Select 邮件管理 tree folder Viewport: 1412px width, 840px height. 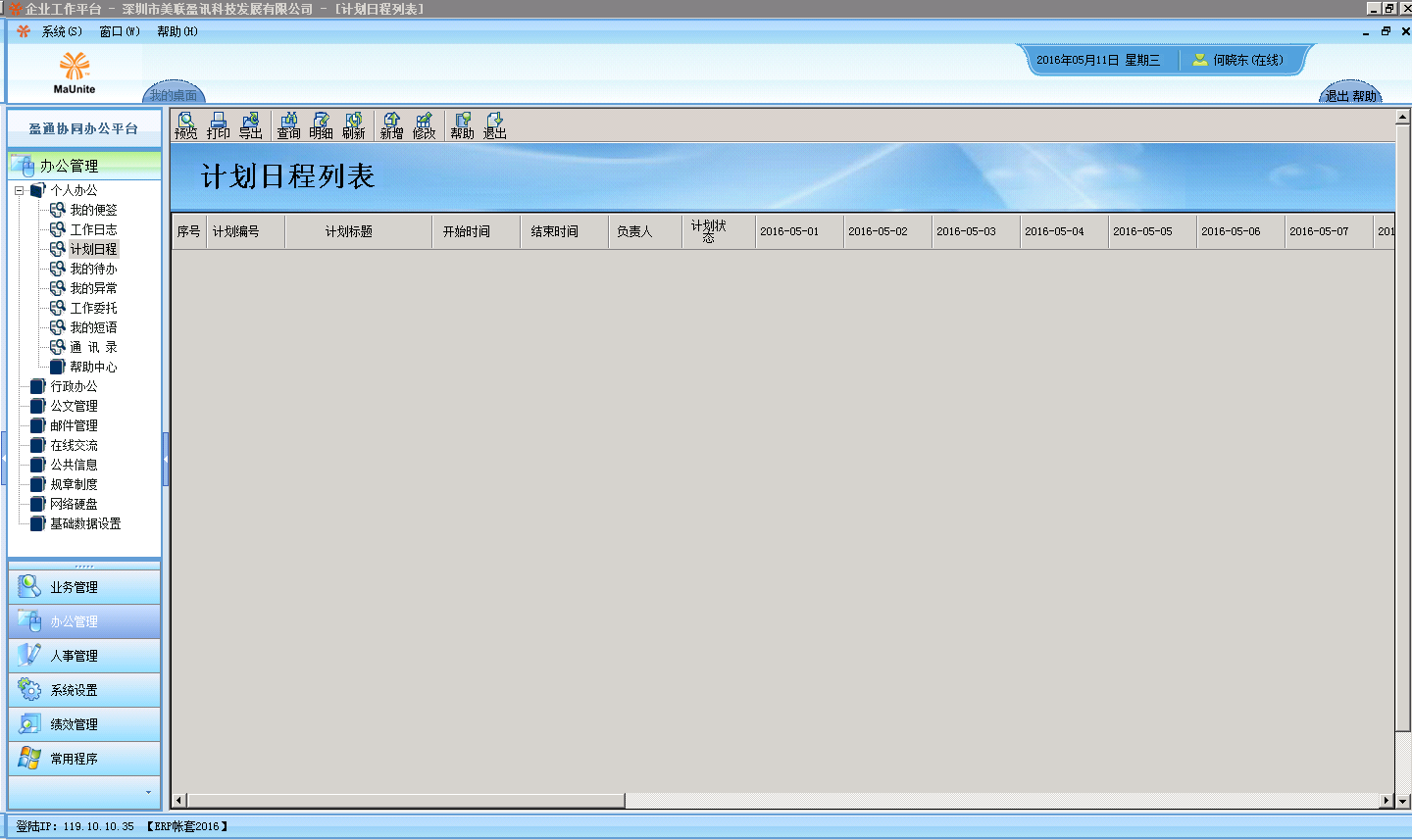pyautogui.click(x=74, y=425)
